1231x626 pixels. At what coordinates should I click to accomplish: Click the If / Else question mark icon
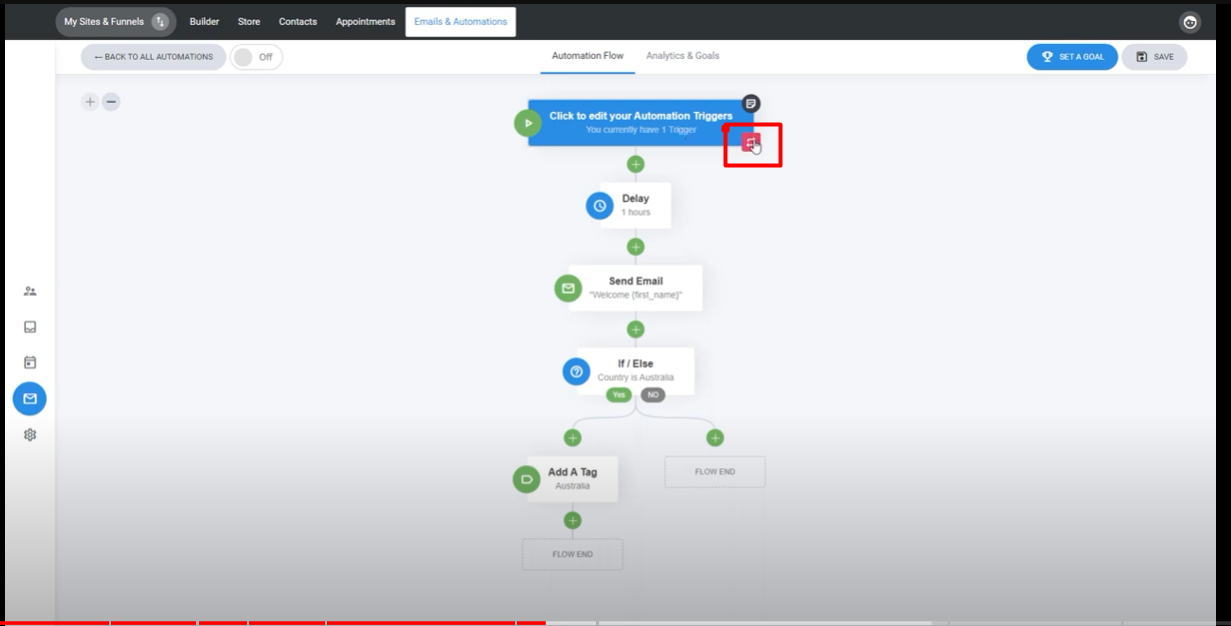coord(576,371)
